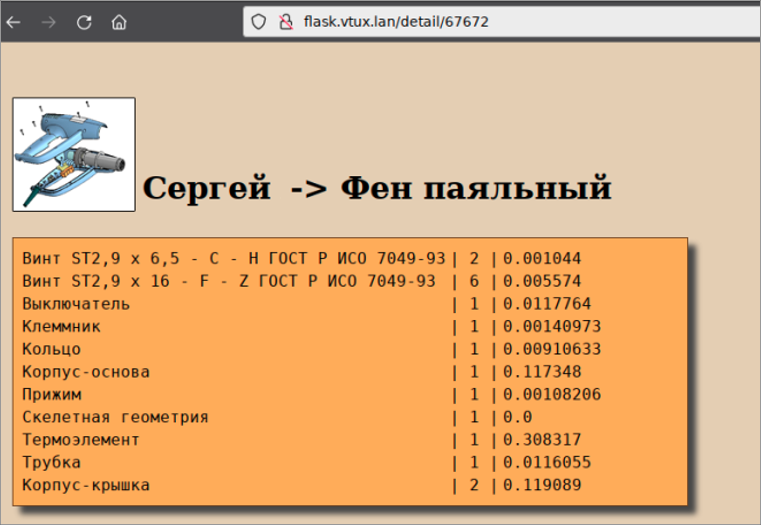Viewport: 761px width, 525px height.
Task: Reload the current page
Action: pos(84,21)
